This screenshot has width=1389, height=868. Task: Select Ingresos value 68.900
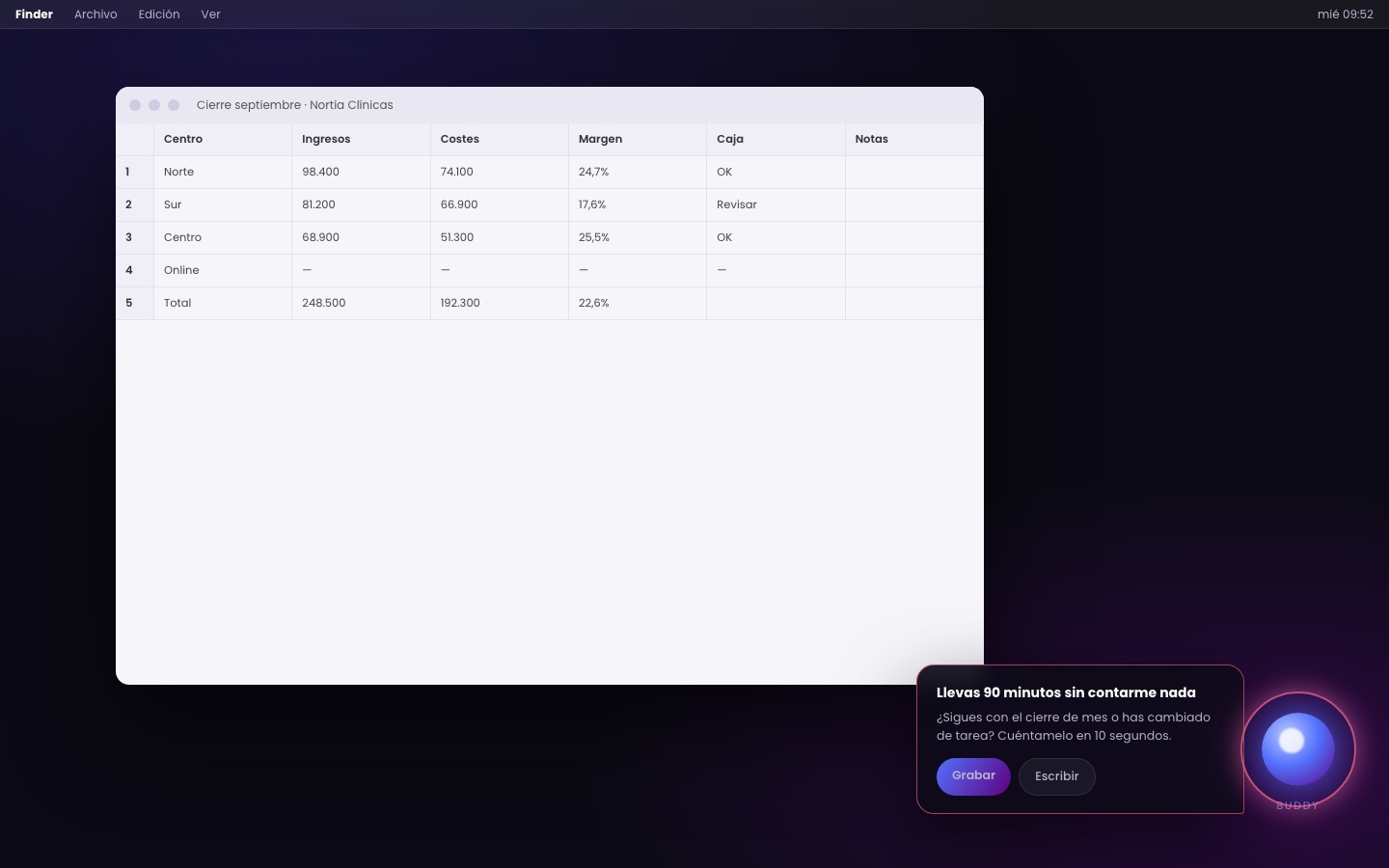[361, 237]
